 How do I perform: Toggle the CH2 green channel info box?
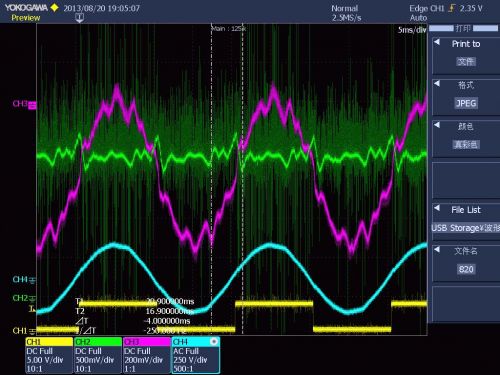pos(98,355)
